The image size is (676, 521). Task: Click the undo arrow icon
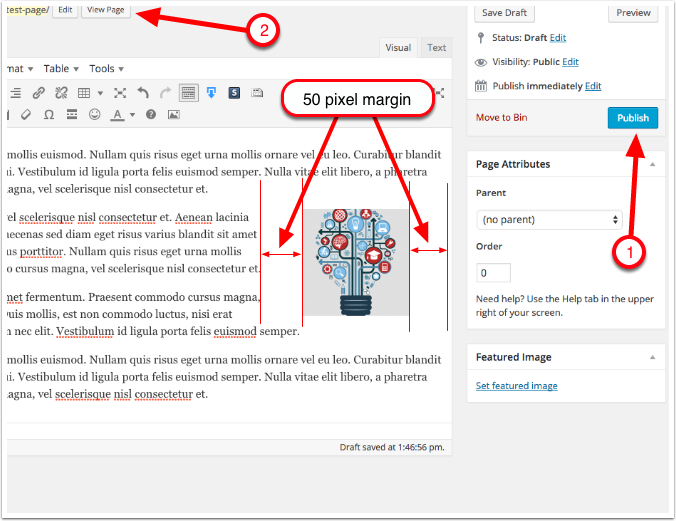(x=143, y=93)
